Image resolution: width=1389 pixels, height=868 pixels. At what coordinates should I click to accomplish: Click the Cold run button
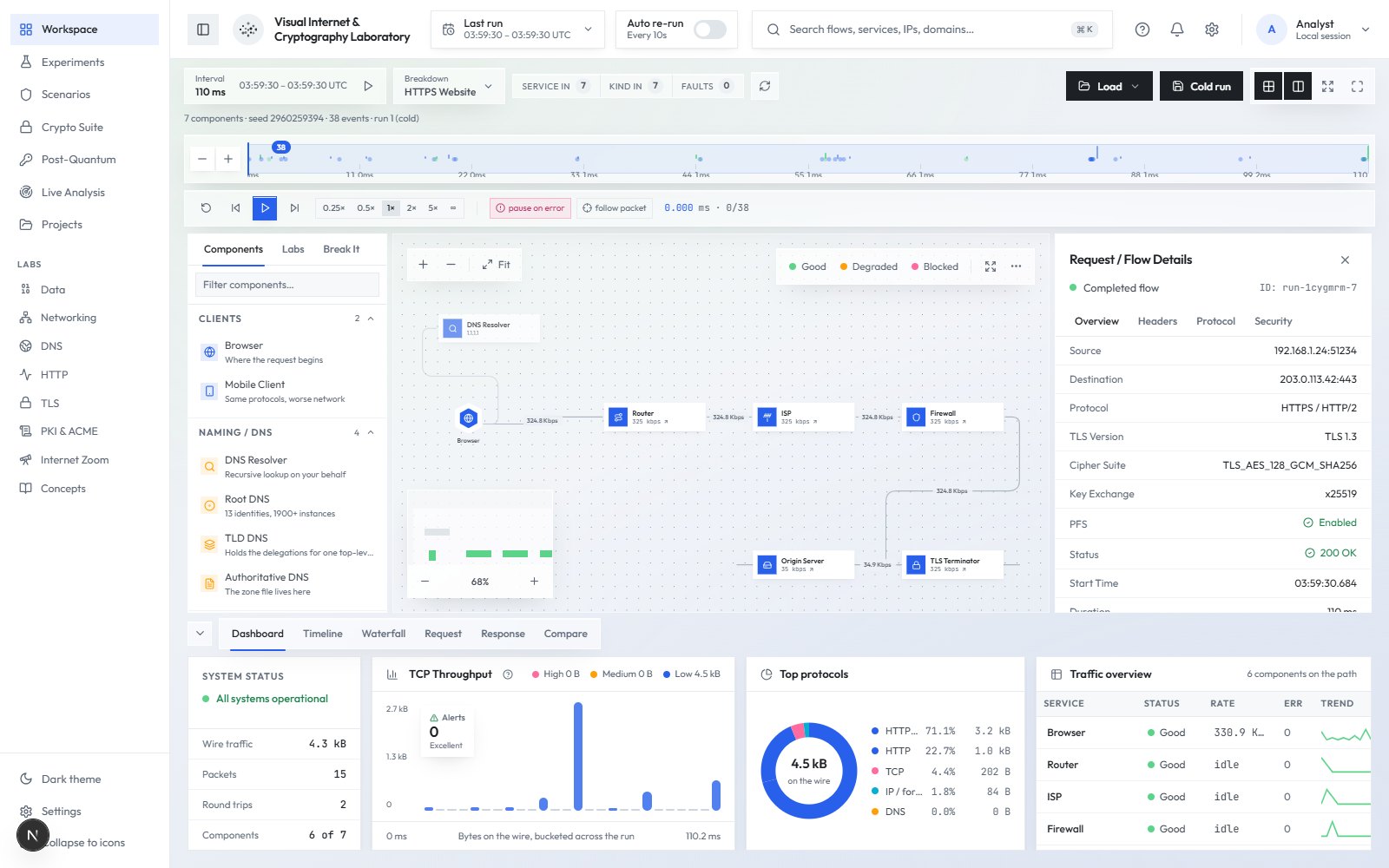click(1201, 86)
